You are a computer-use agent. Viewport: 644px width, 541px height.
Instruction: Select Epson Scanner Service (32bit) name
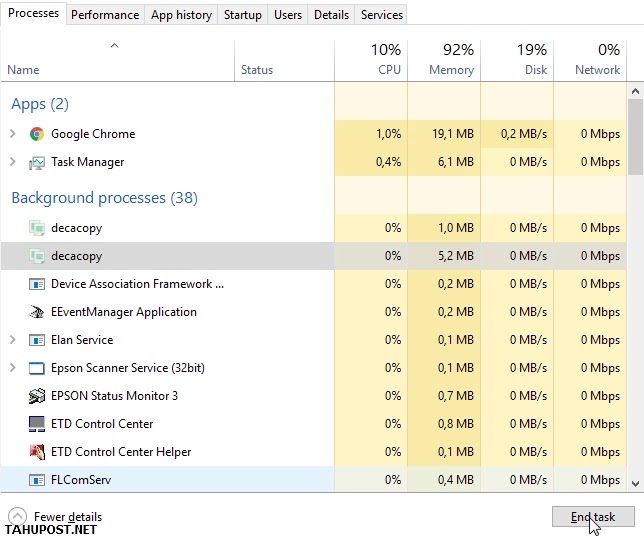[x=128, y=368]
